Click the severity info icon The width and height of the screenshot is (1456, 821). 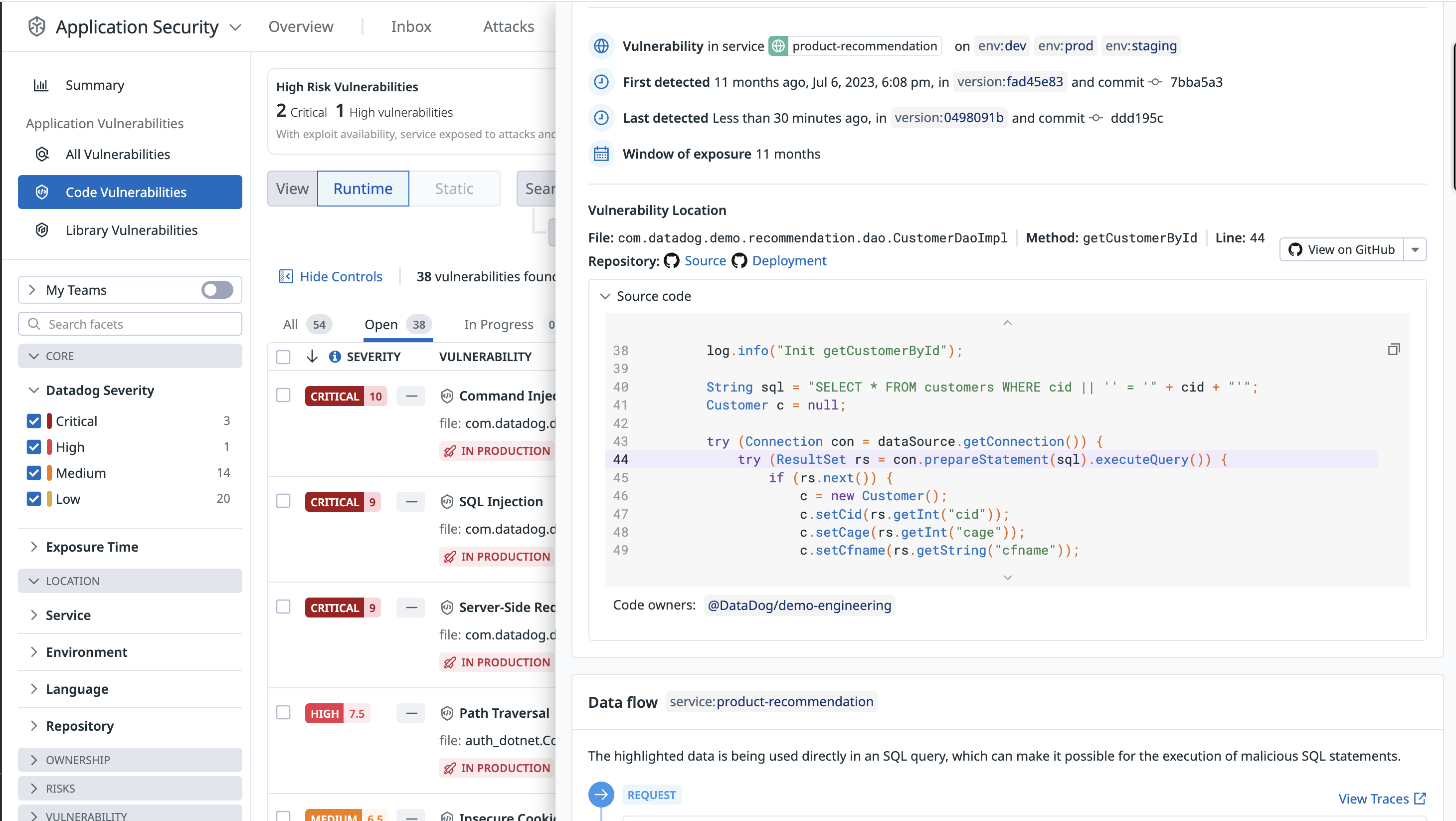335,357
